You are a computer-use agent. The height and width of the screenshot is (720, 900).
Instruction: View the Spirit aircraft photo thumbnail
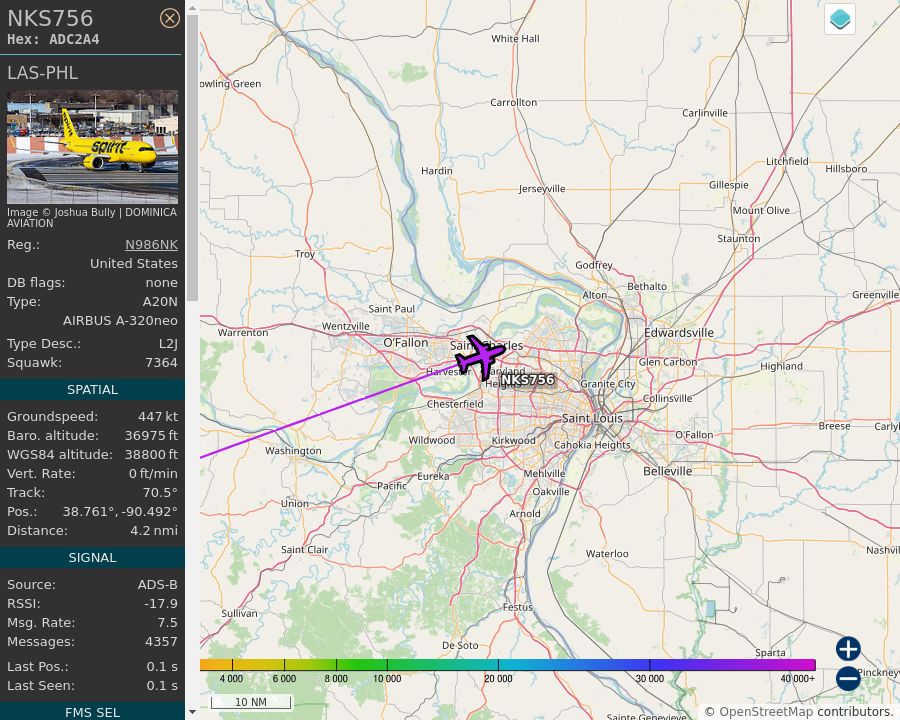92,147
